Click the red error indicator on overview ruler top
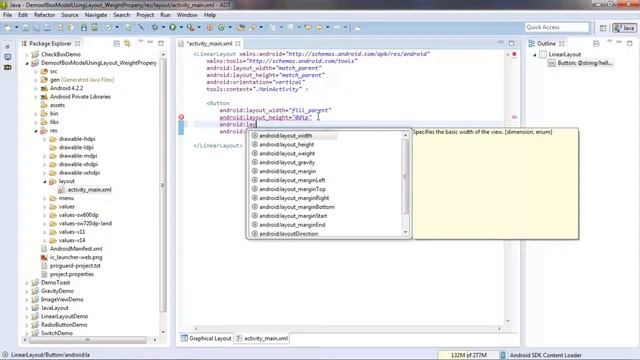Image resolution: width=640 pixels, height=360 pixels. tap(514, 54)
